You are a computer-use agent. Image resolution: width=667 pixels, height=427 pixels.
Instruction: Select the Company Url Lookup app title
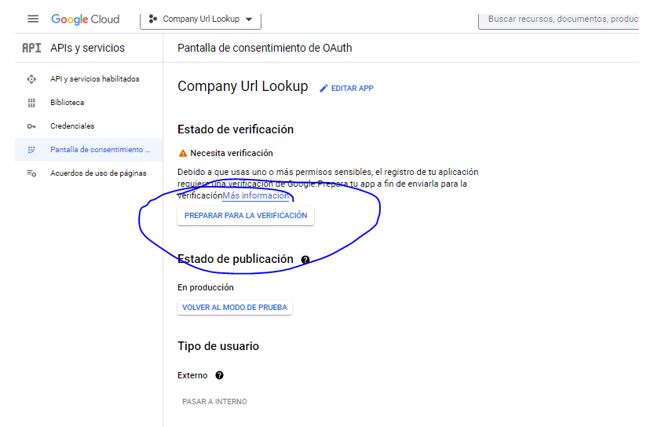click(242, 86)
